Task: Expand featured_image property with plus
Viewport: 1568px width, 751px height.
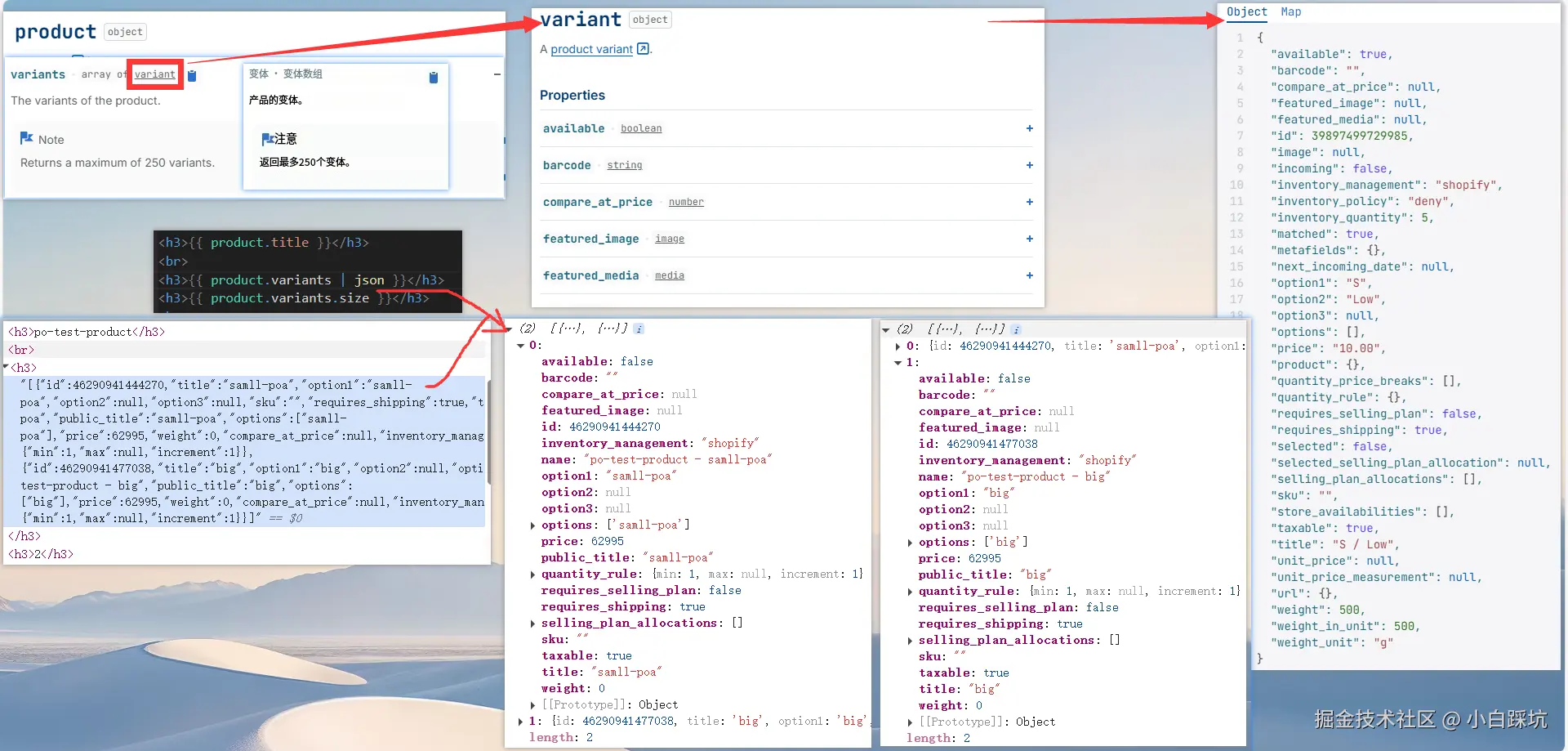Action: [1029, 239]
